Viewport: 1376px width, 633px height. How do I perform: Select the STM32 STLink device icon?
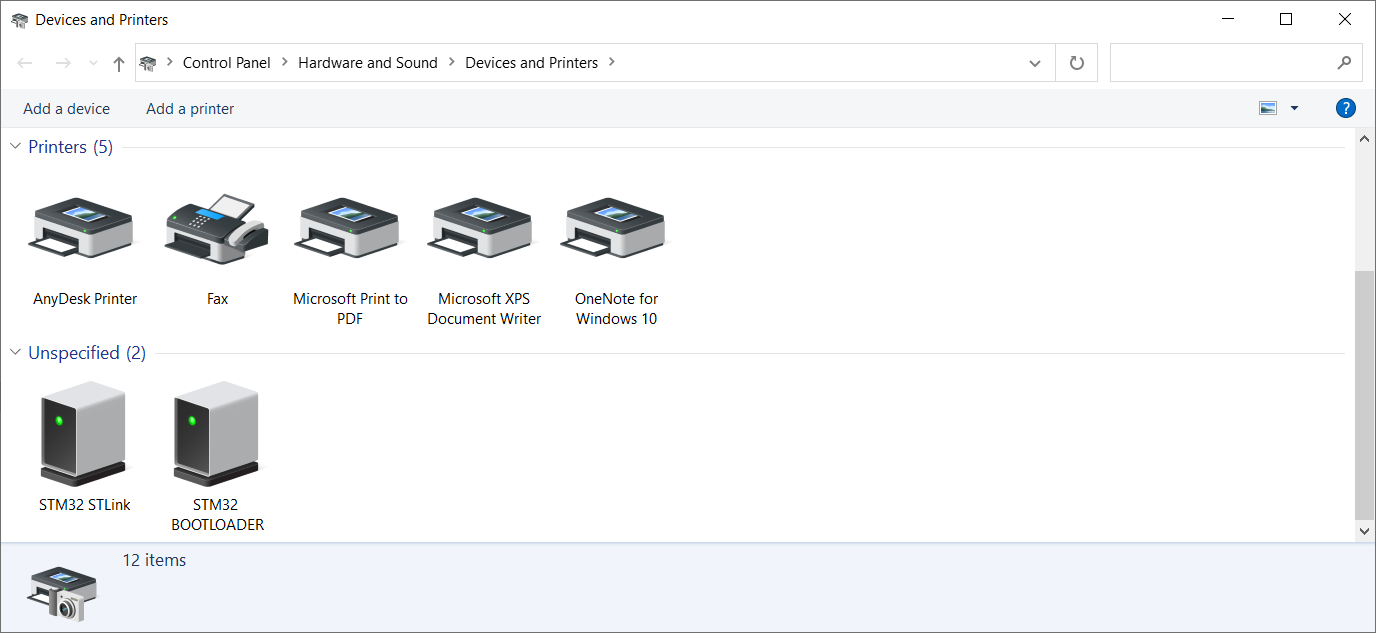(x=84, y=434)
